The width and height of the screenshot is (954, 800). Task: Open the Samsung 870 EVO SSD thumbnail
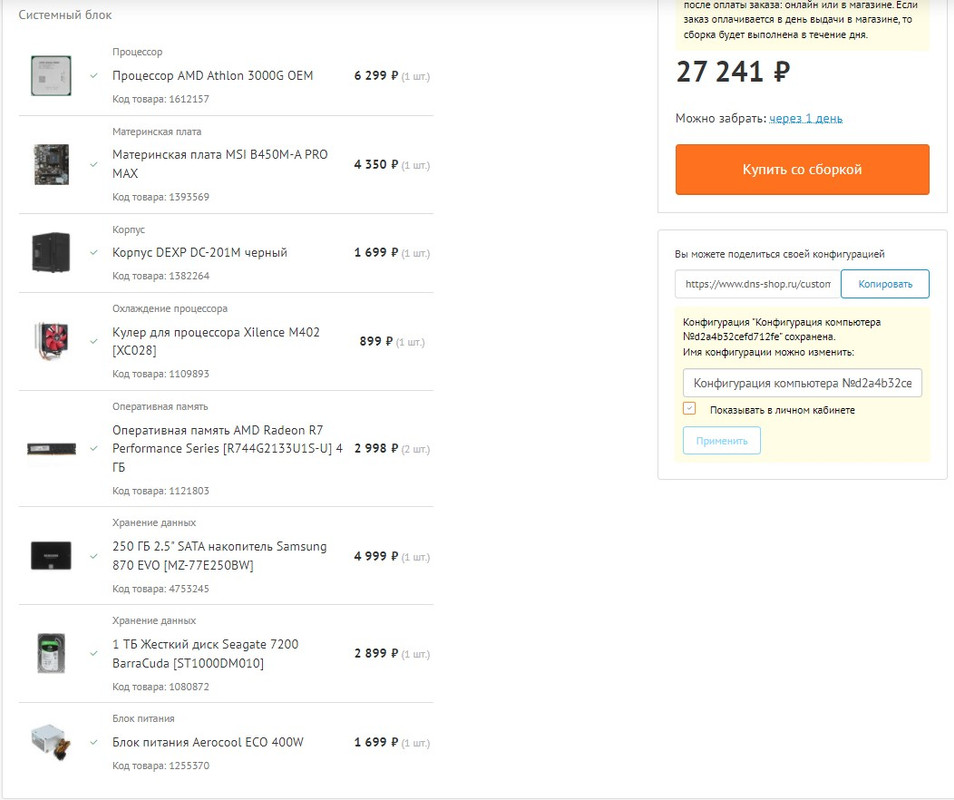51,556
